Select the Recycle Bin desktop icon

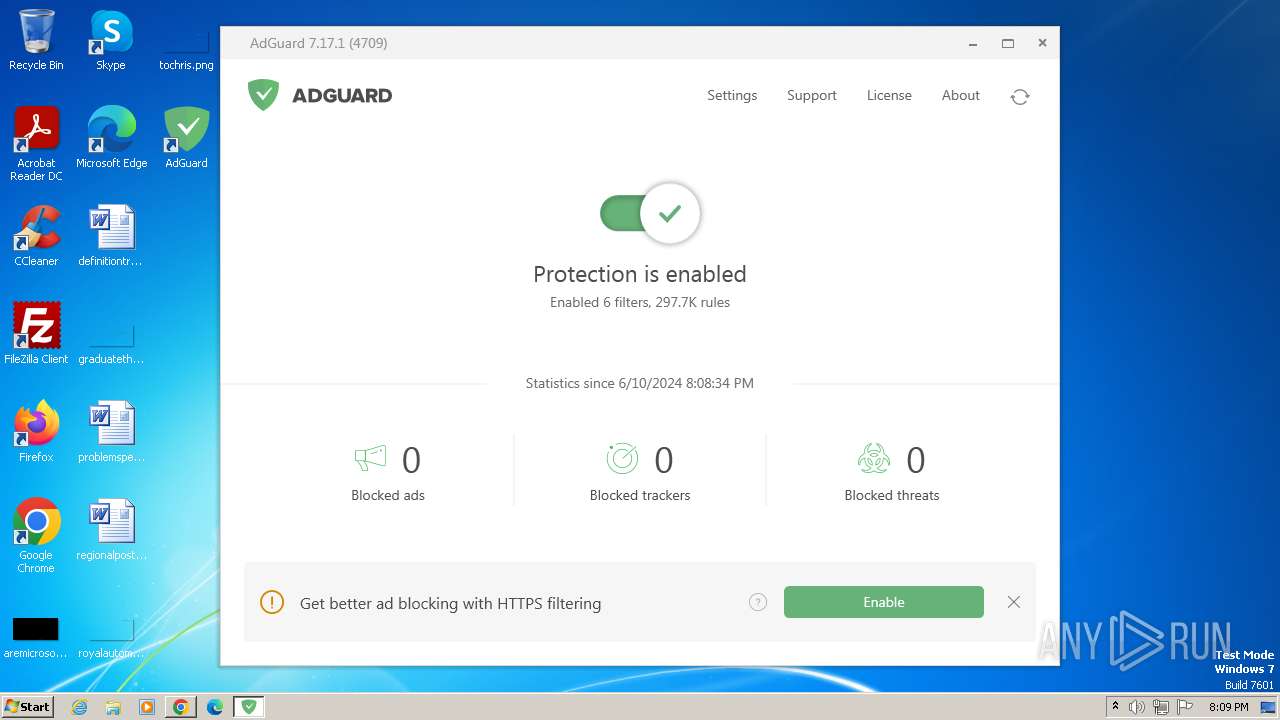click(36, 40)
